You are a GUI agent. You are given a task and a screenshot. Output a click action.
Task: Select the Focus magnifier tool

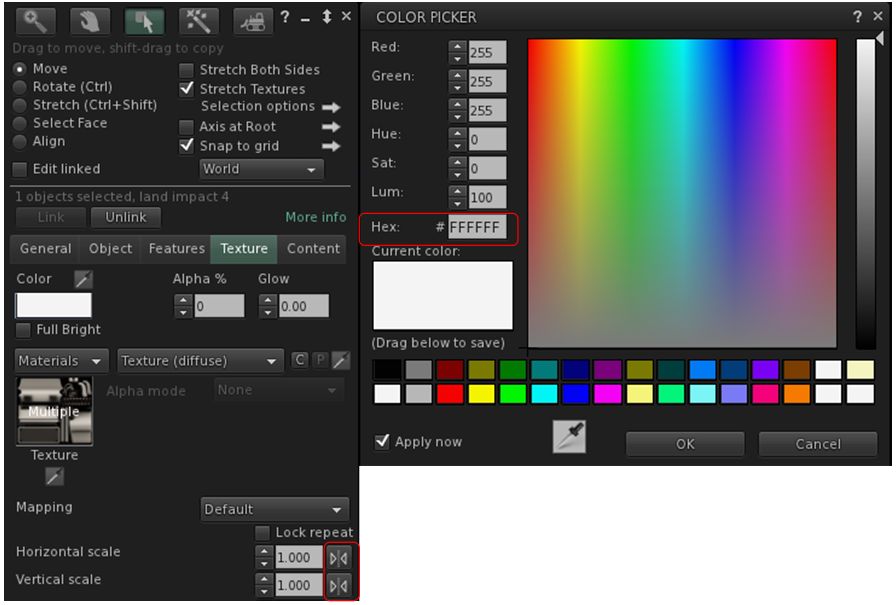[x=36, y=20]
